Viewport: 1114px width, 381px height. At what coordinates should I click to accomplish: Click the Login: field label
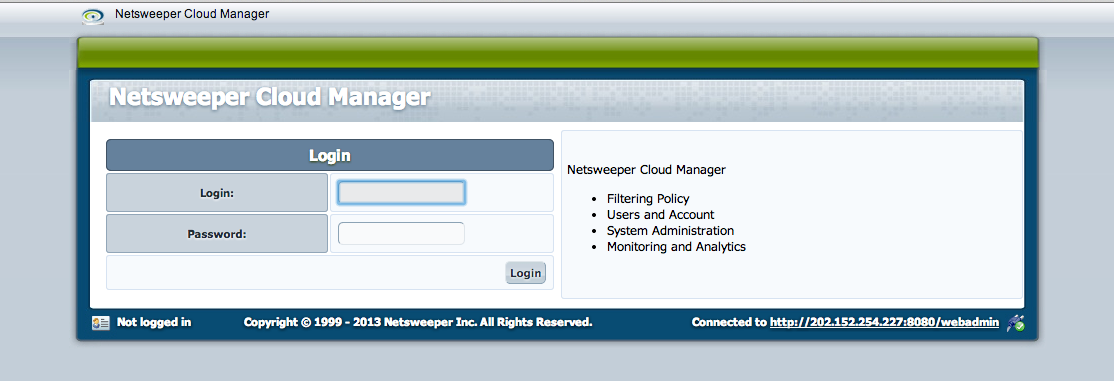(x=217, y=193)
